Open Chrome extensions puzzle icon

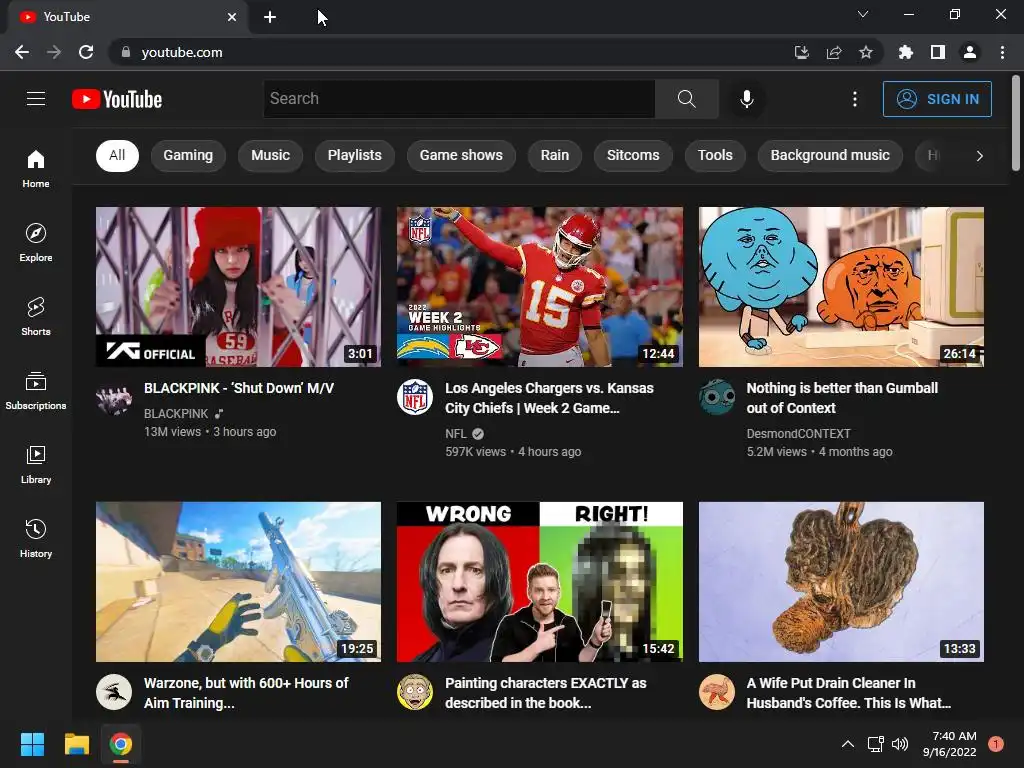[905, 52]
